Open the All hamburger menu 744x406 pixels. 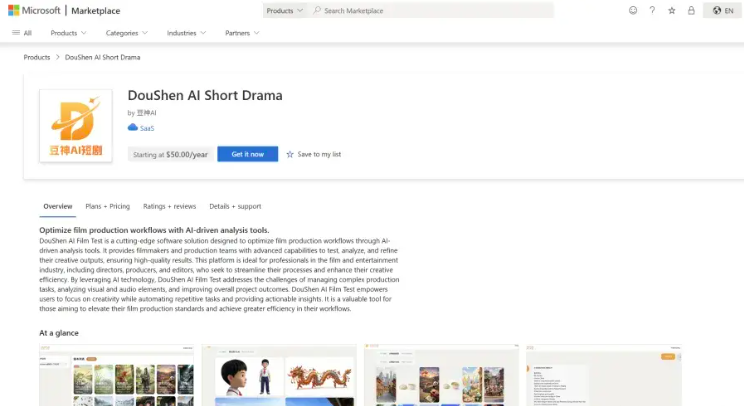21,33
